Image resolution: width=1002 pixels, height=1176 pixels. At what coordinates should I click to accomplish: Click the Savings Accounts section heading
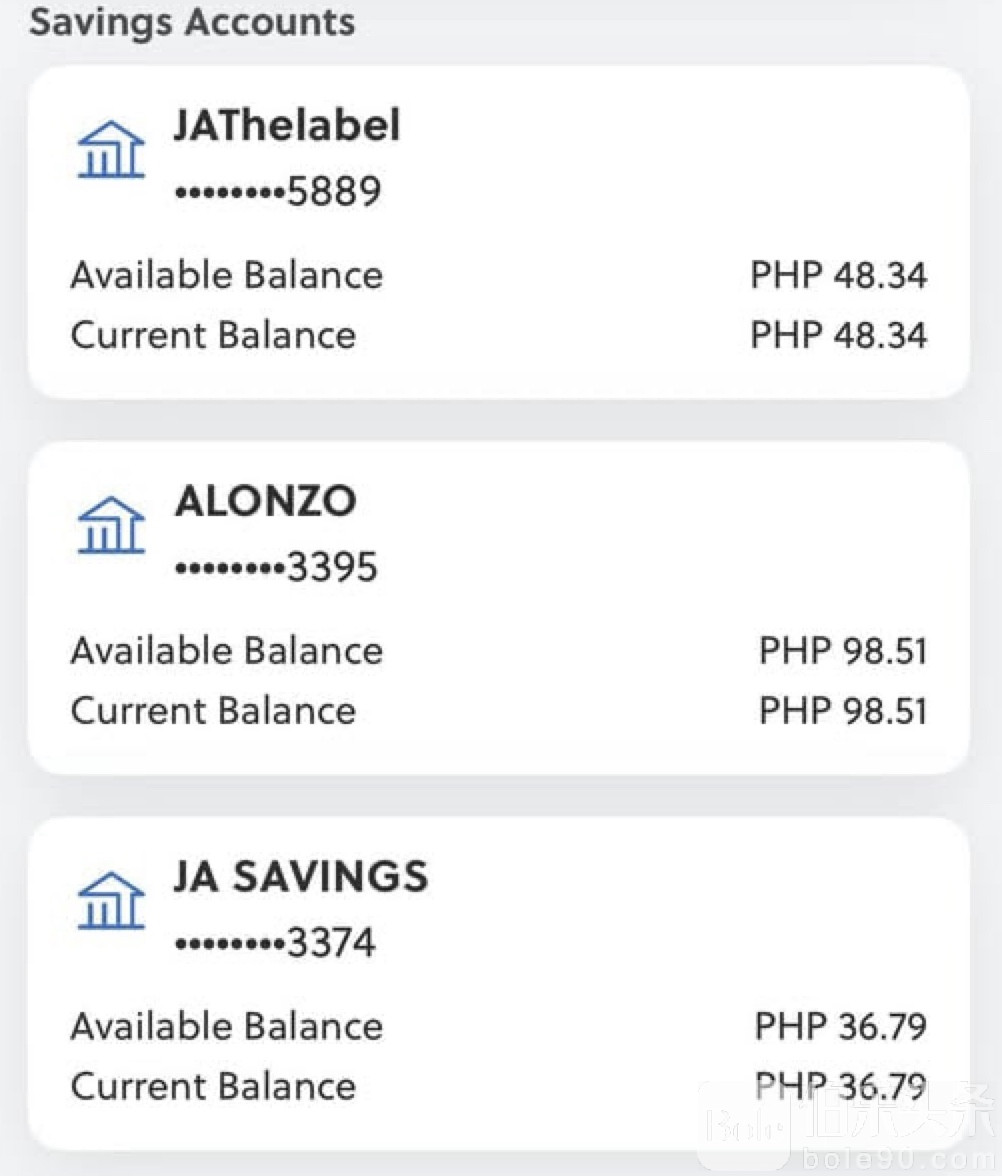192,22
